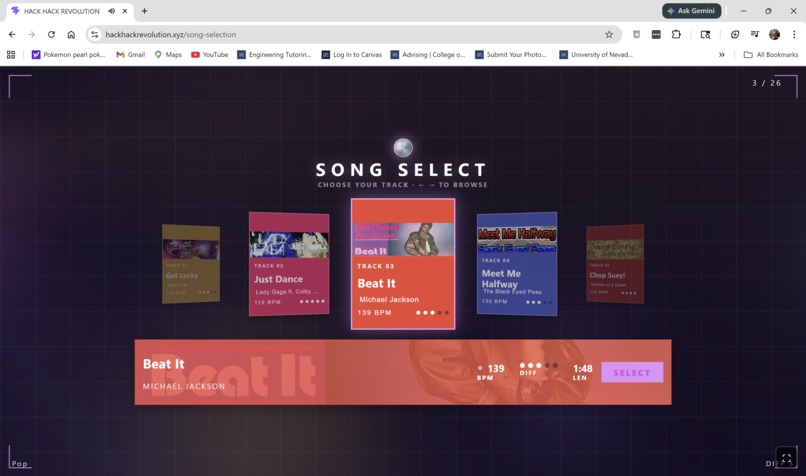Screen dimensions: 806x476
Task: Click the 3 / 26 track counter
Action: (x=766, y=83)
